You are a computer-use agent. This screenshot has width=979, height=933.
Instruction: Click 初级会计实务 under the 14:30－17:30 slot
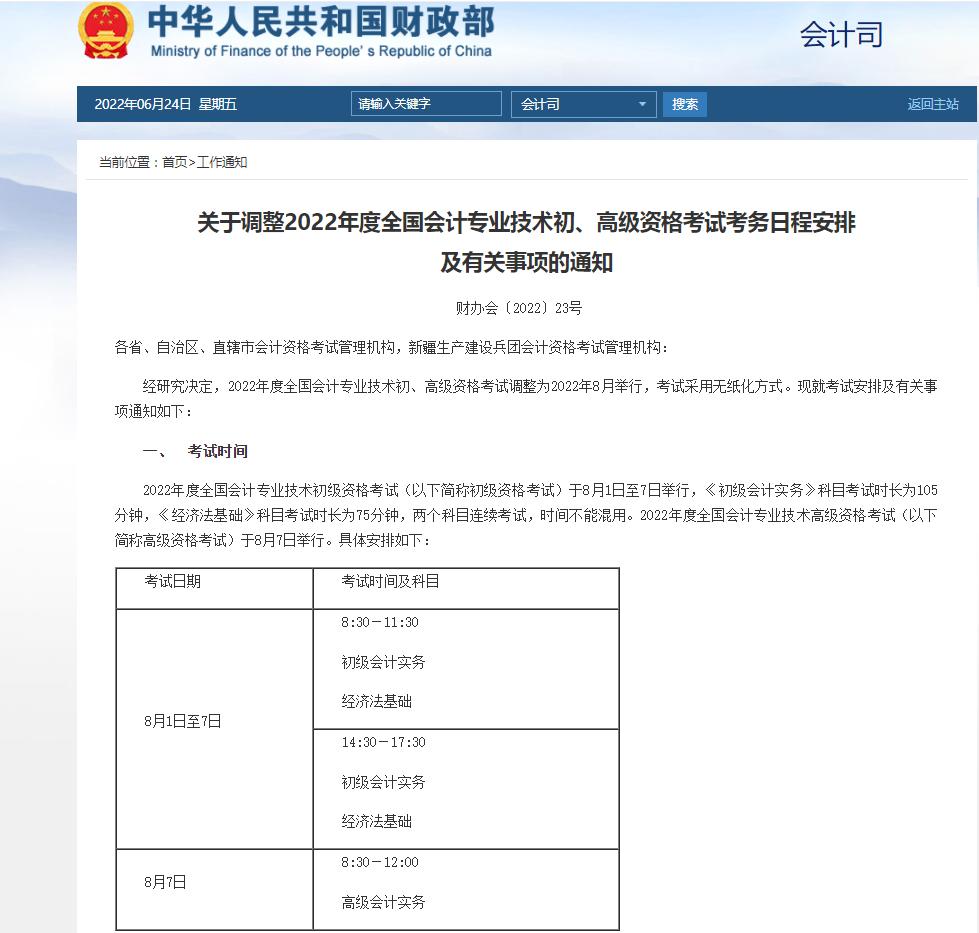383,782
